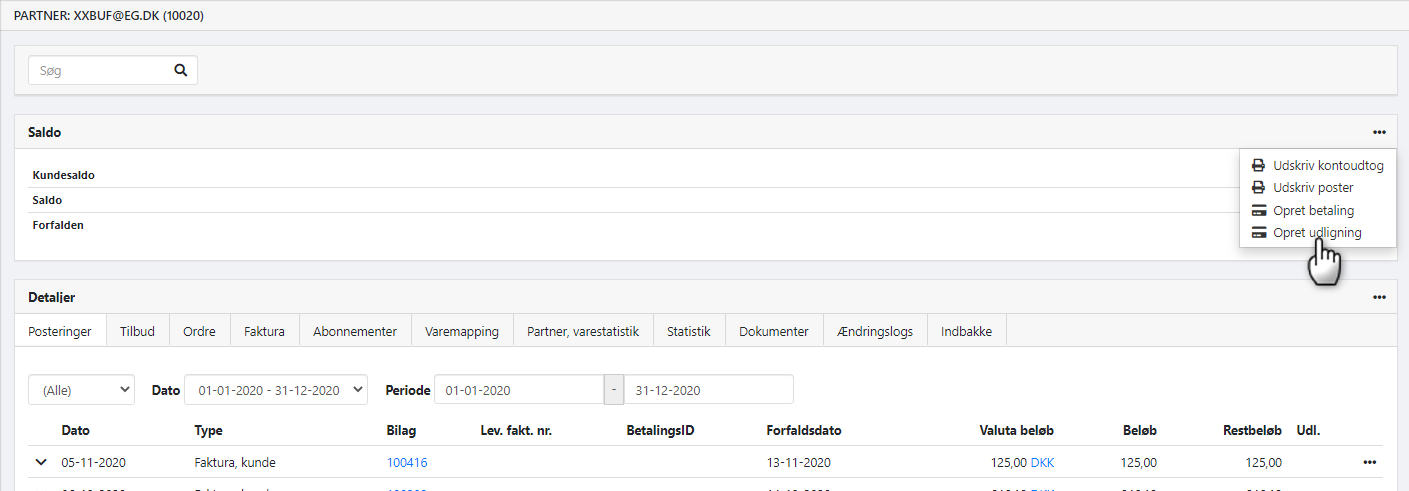
Task: Open row actions menu for invoice 100416
Action: [x=1369, y=462]
